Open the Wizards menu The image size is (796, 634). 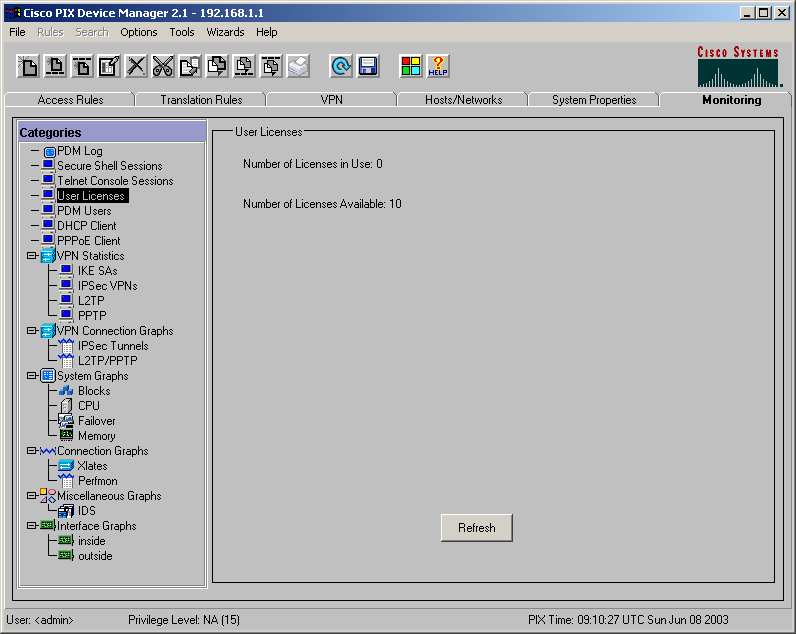tap(225, 32)
